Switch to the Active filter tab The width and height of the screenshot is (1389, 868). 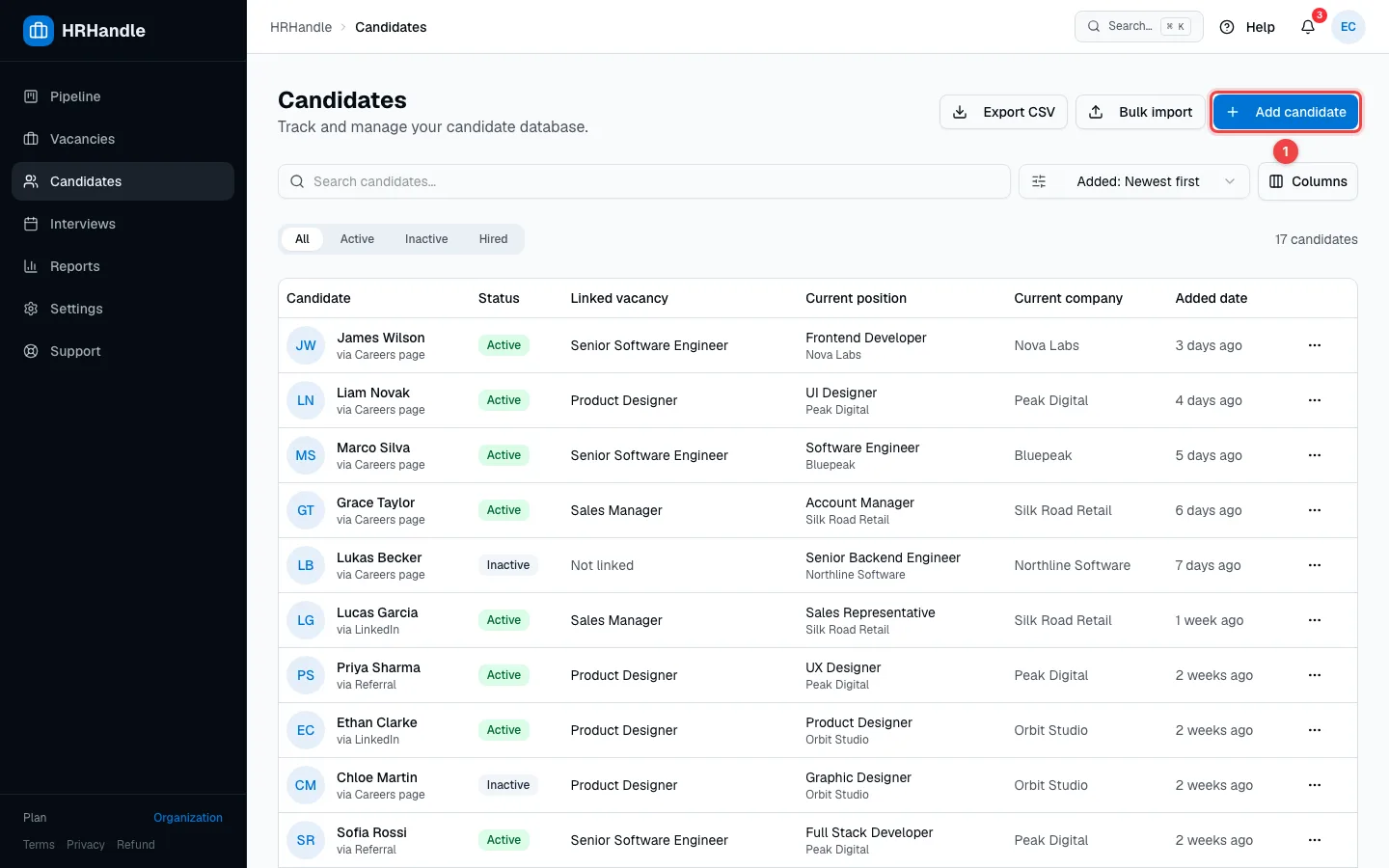pos(357,239)
